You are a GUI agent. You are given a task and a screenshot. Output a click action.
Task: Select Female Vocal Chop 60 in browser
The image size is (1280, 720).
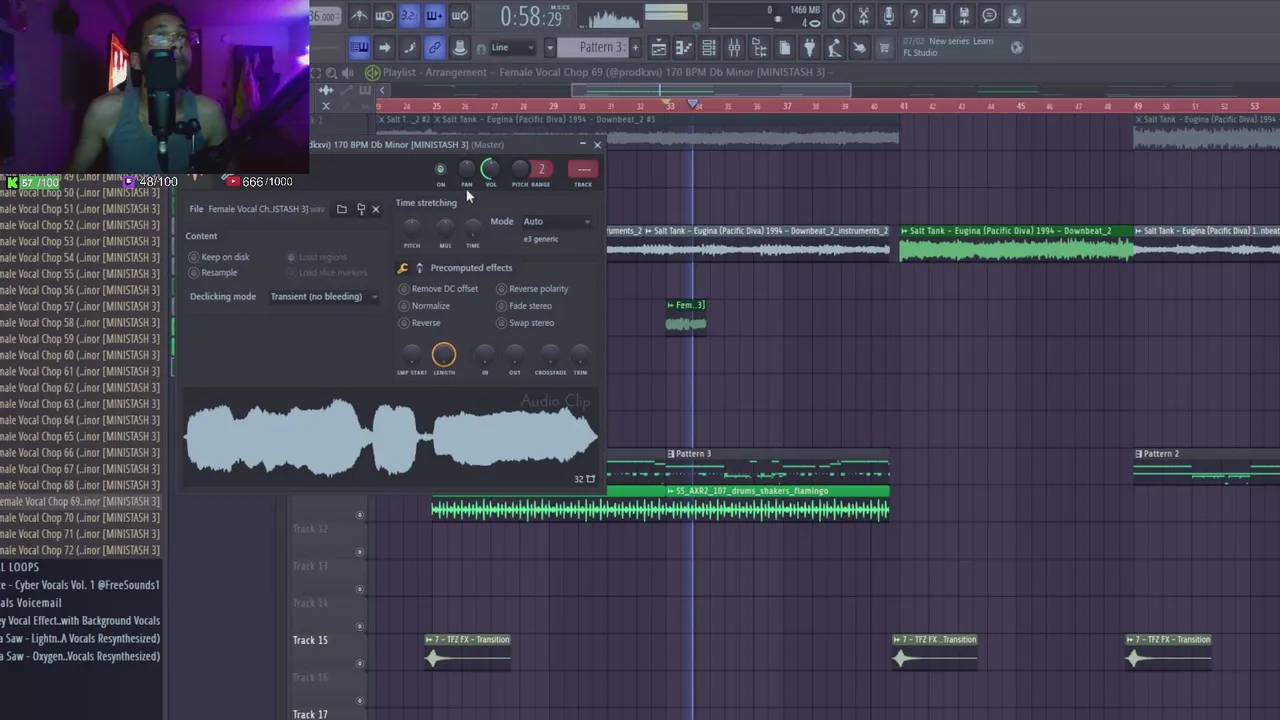point(80,355)
